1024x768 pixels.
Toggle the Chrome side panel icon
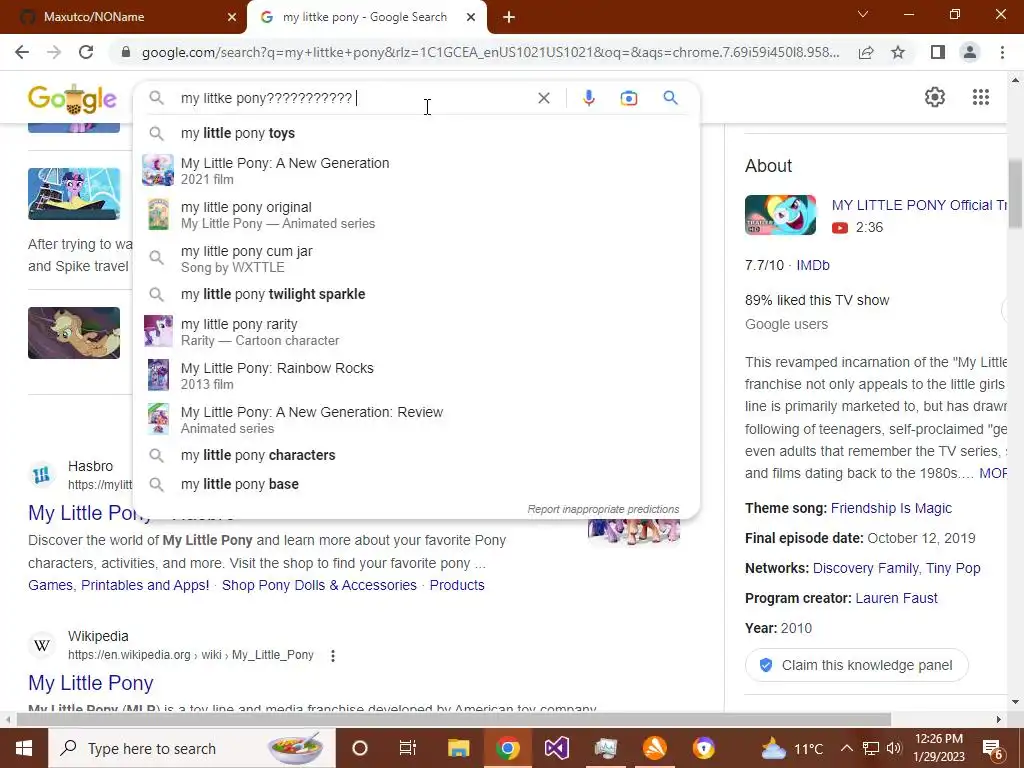click(x=938, y=52)
